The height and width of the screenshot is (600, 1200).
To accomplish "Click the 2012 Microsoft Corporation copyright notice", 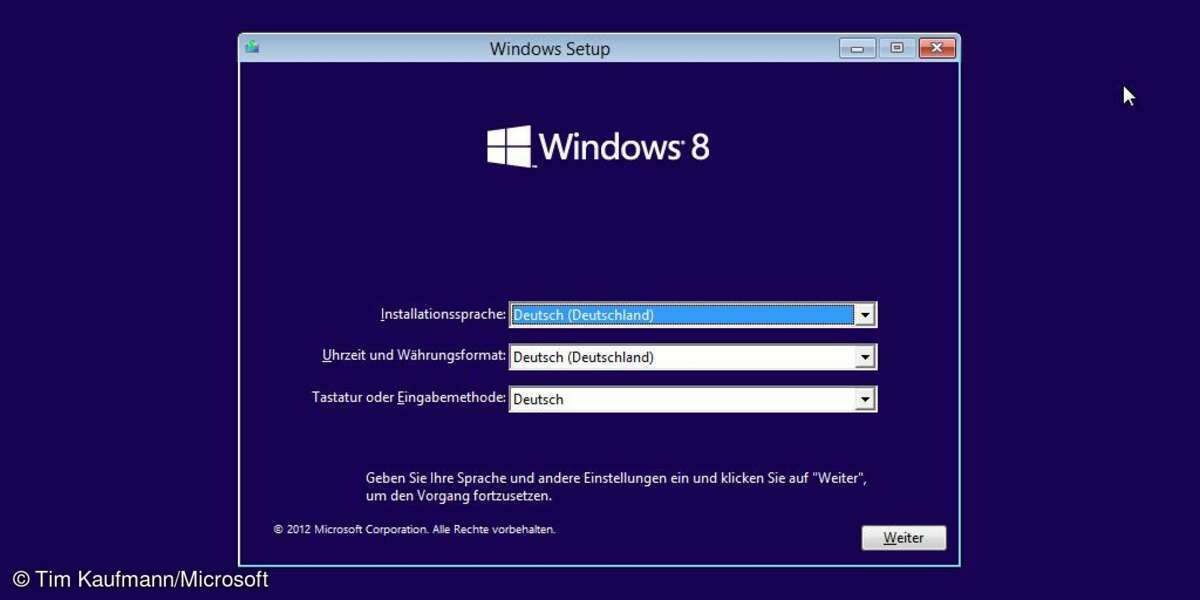I will (x=414, y=529).
